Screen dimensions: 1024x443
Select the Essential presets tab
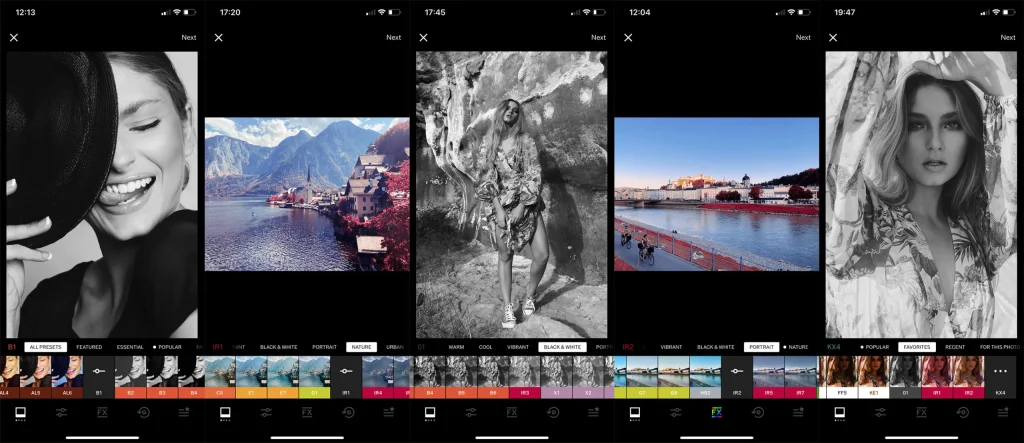tap(130, 347)
